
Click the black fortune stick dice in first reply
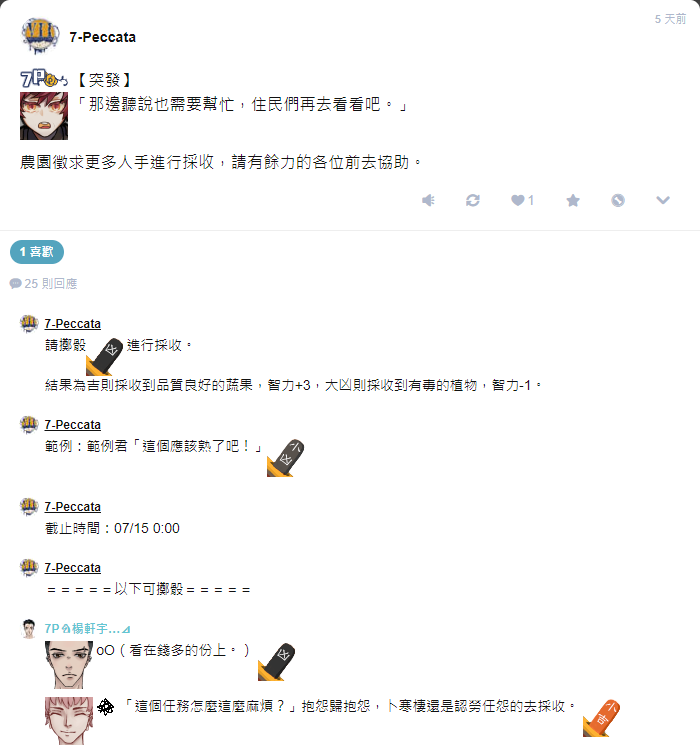(x=104, y=357)
